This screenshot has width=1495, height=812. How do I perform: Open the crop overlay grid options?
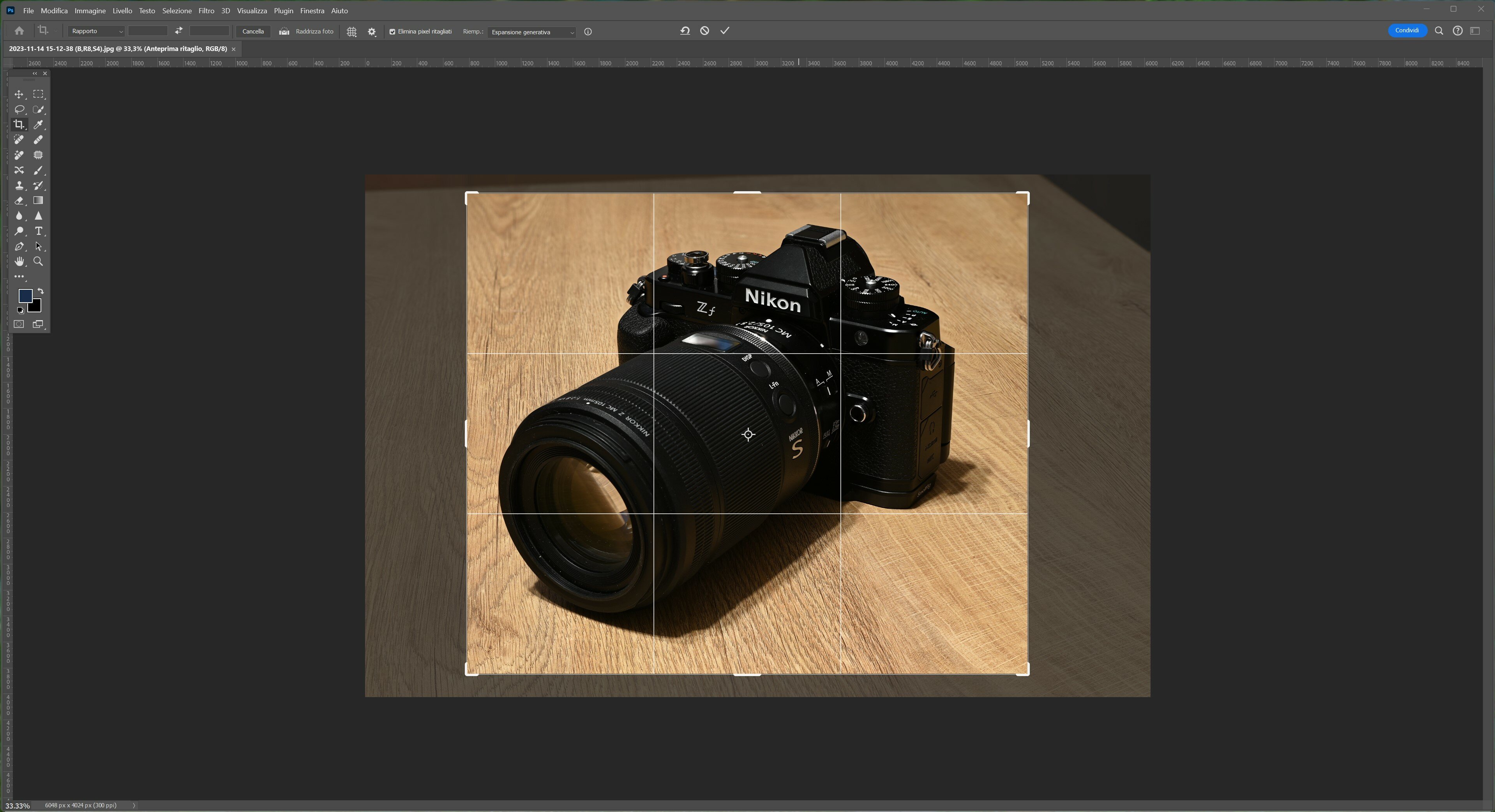tap(352, 32)
